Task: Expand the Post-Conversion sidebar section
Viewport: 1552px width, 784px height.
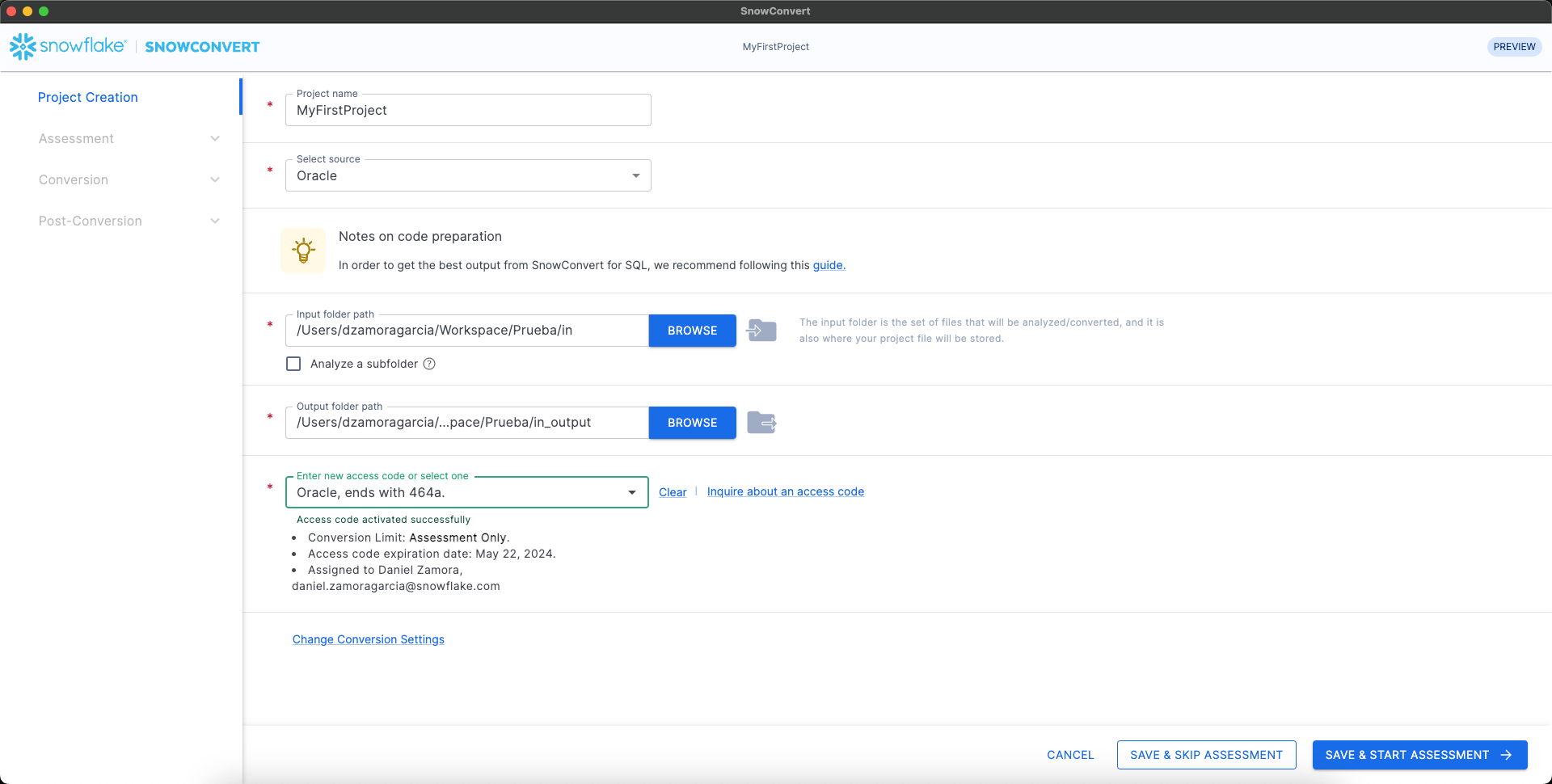Action: [215, 221]
